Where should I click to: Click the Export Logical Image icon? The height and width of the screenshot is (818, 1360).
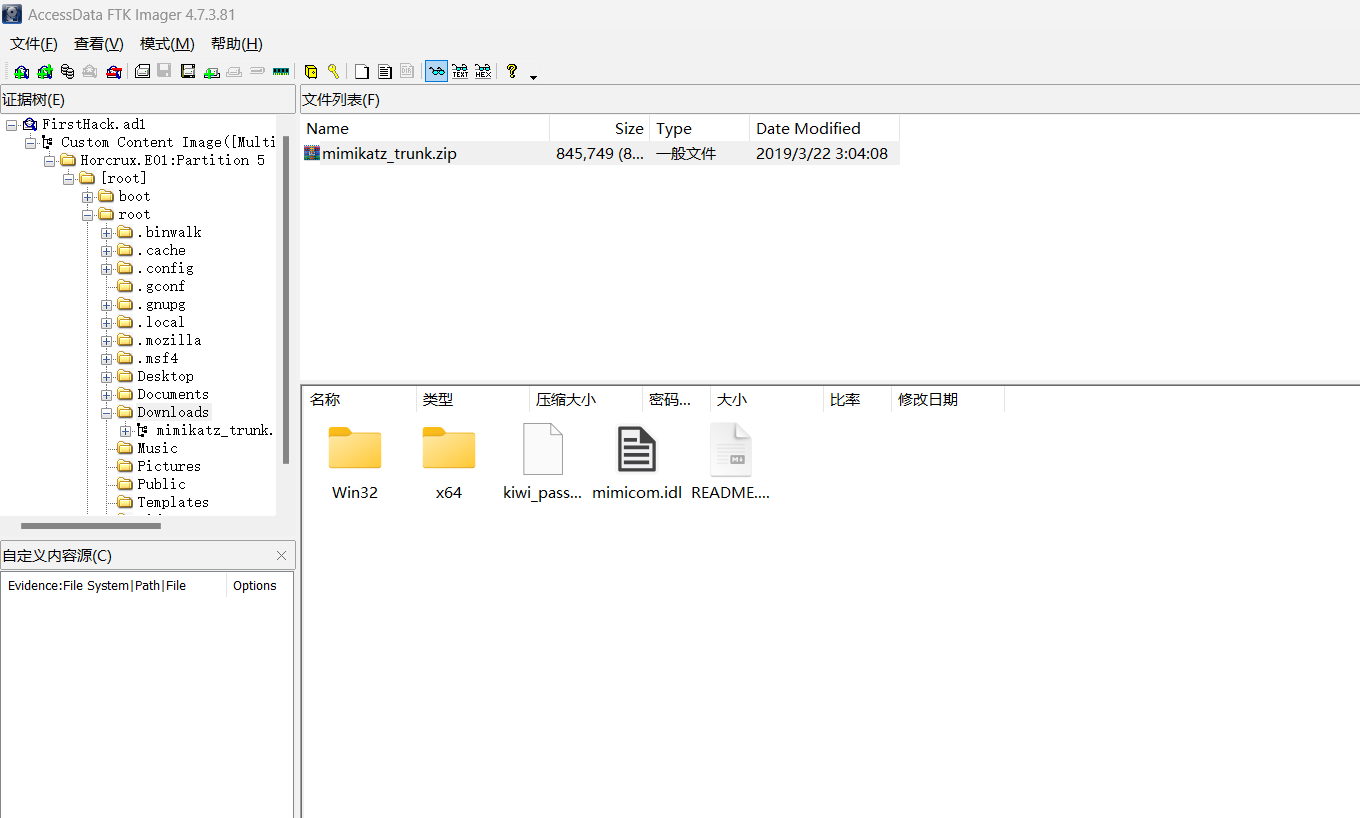pos(188,72)
